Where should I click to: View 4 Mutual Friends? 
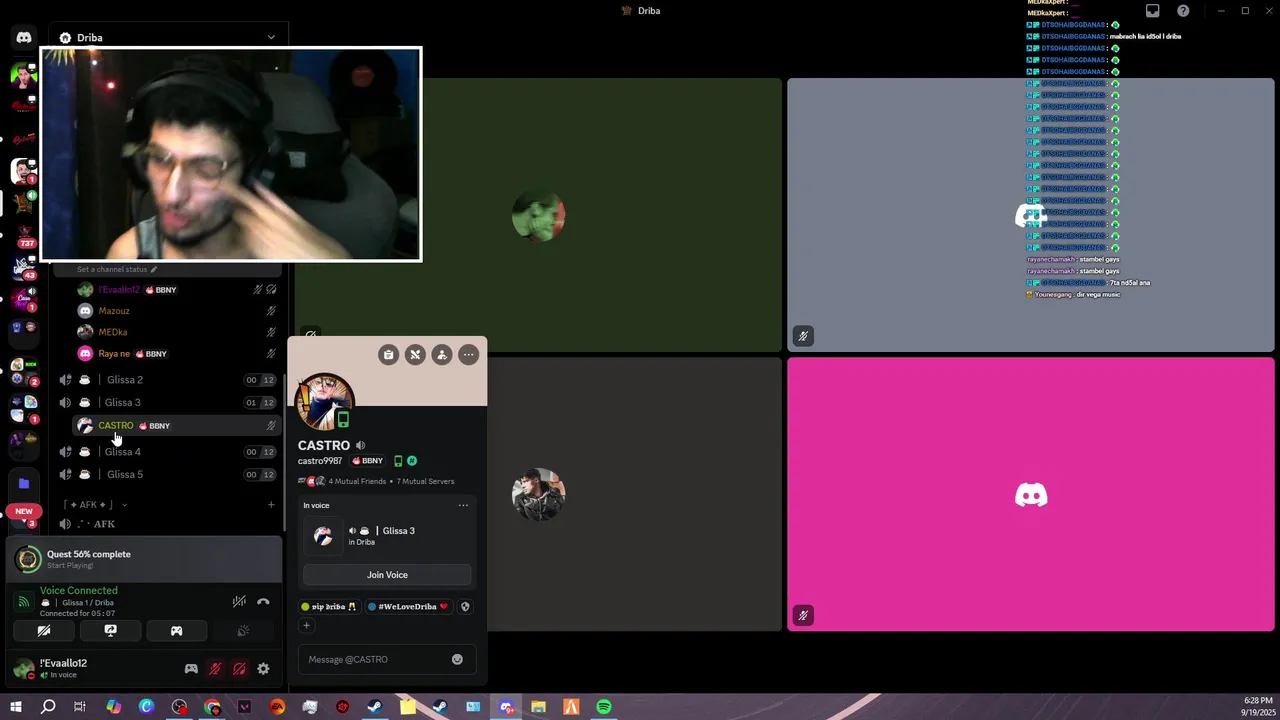[357, 481]
